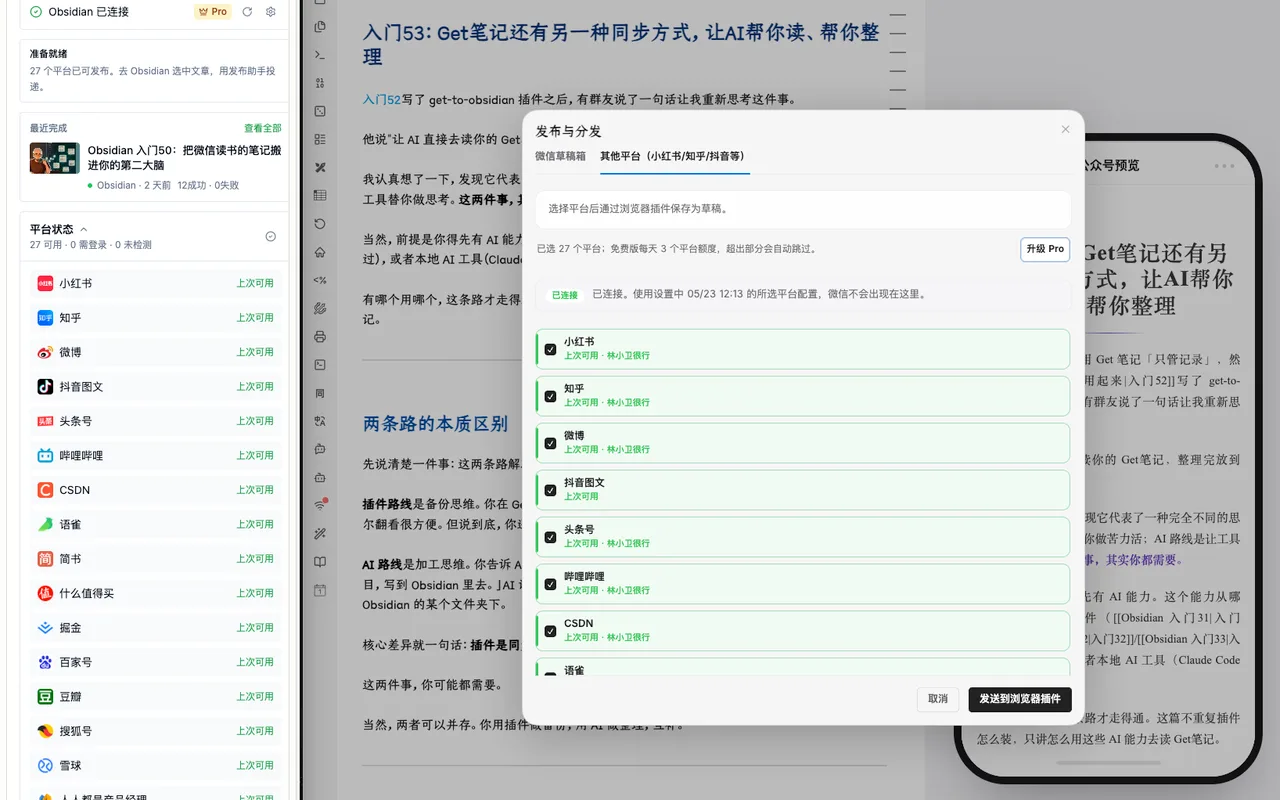Click the 哔哩哔哩 icon in the platform list
Image resolution: width=1280 pixels, height=800 pixels.
[45, 455]
